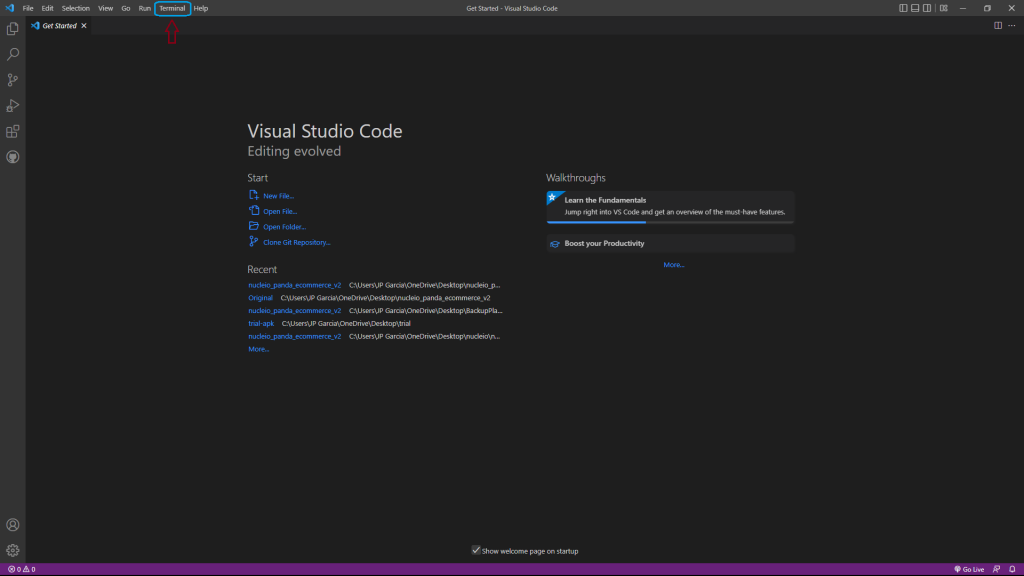The height and width of the screenshot is (576, 1024).
Task: Open the Customize Layout control
Action: pyautogui.click(x=944, y=8)
